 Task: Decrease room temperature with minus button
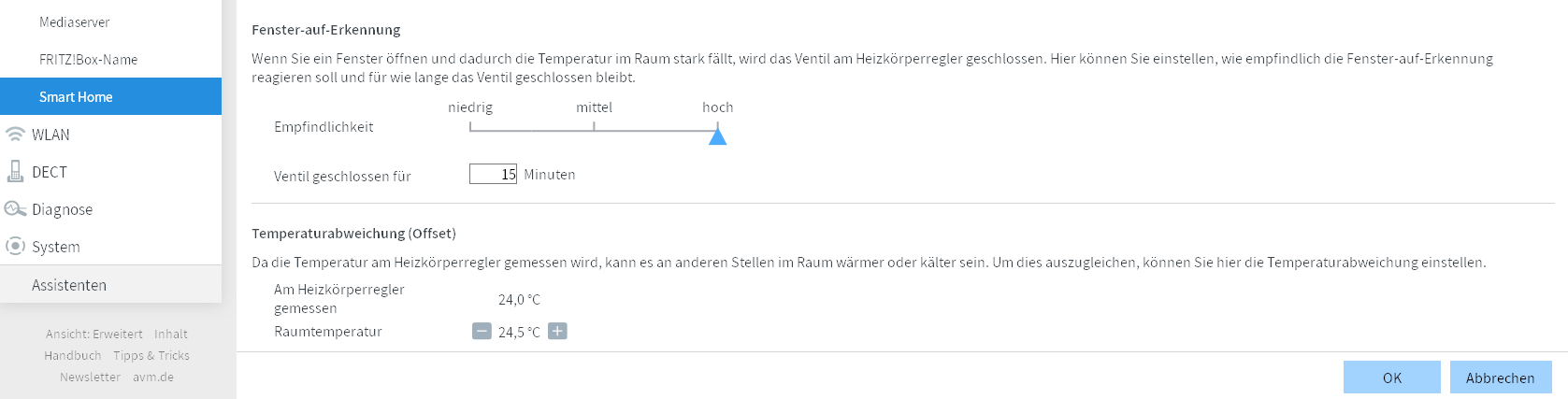pos(482,331)
